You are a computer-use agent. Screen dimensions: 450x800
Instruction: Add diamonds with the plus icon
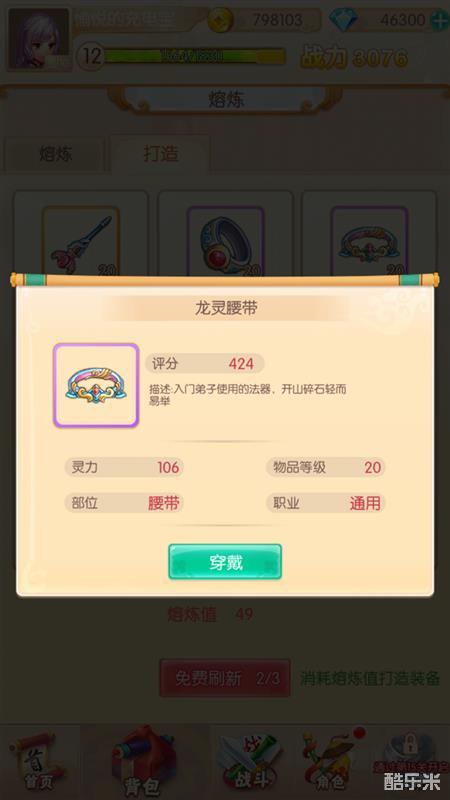(x=438, y=20)
